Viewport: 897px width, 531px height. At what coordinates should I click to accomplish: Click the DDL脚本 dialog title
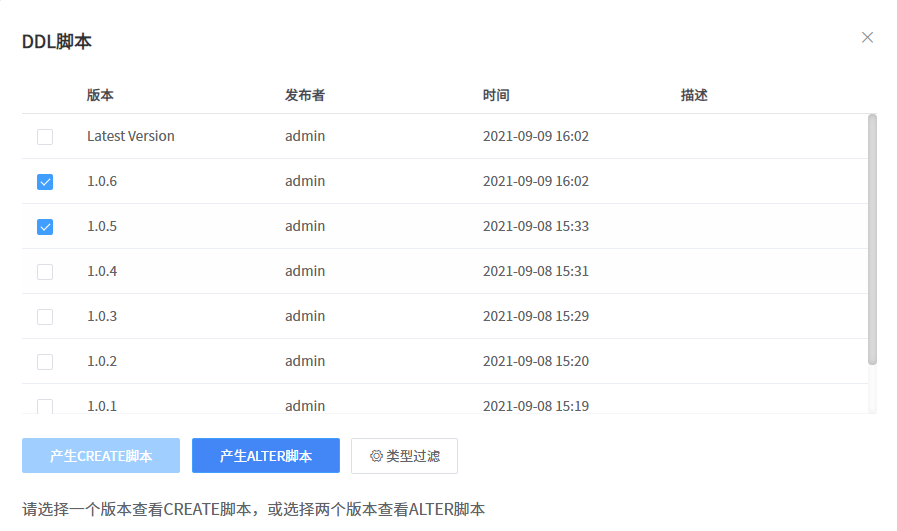[x=57, y=41]
